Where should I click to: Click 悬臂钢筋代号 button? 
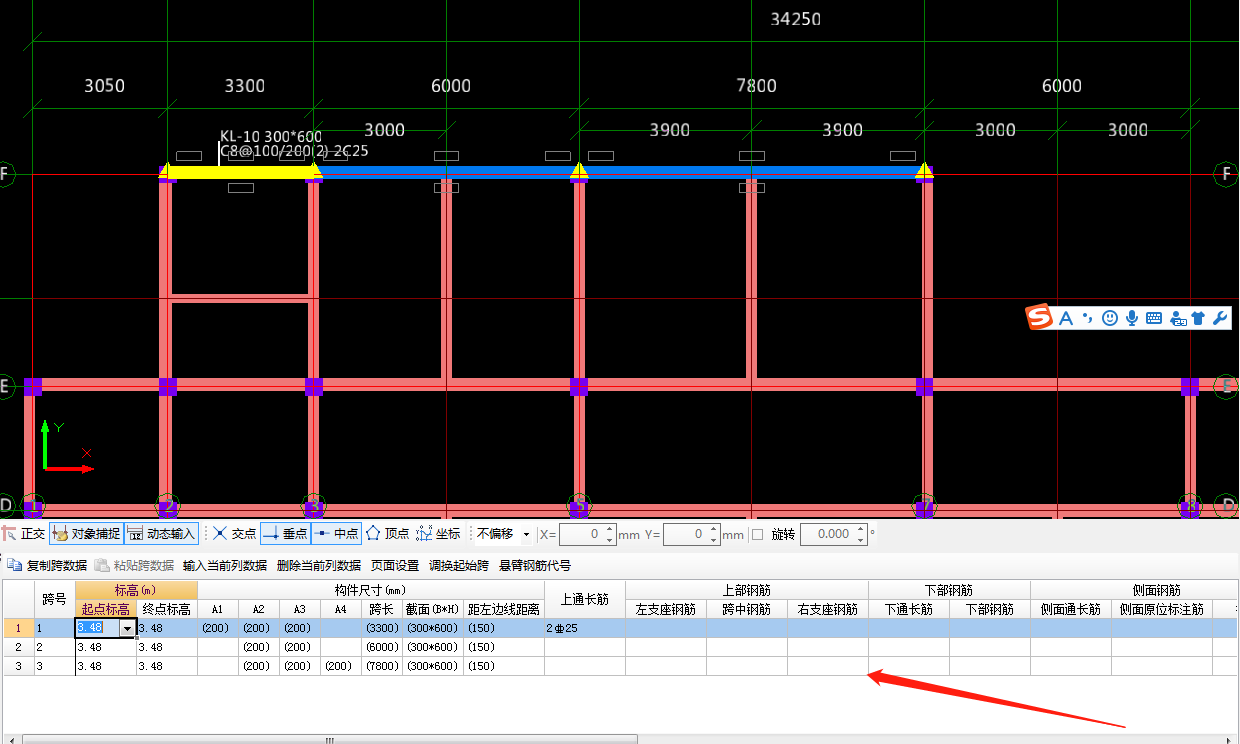(535, 565)
